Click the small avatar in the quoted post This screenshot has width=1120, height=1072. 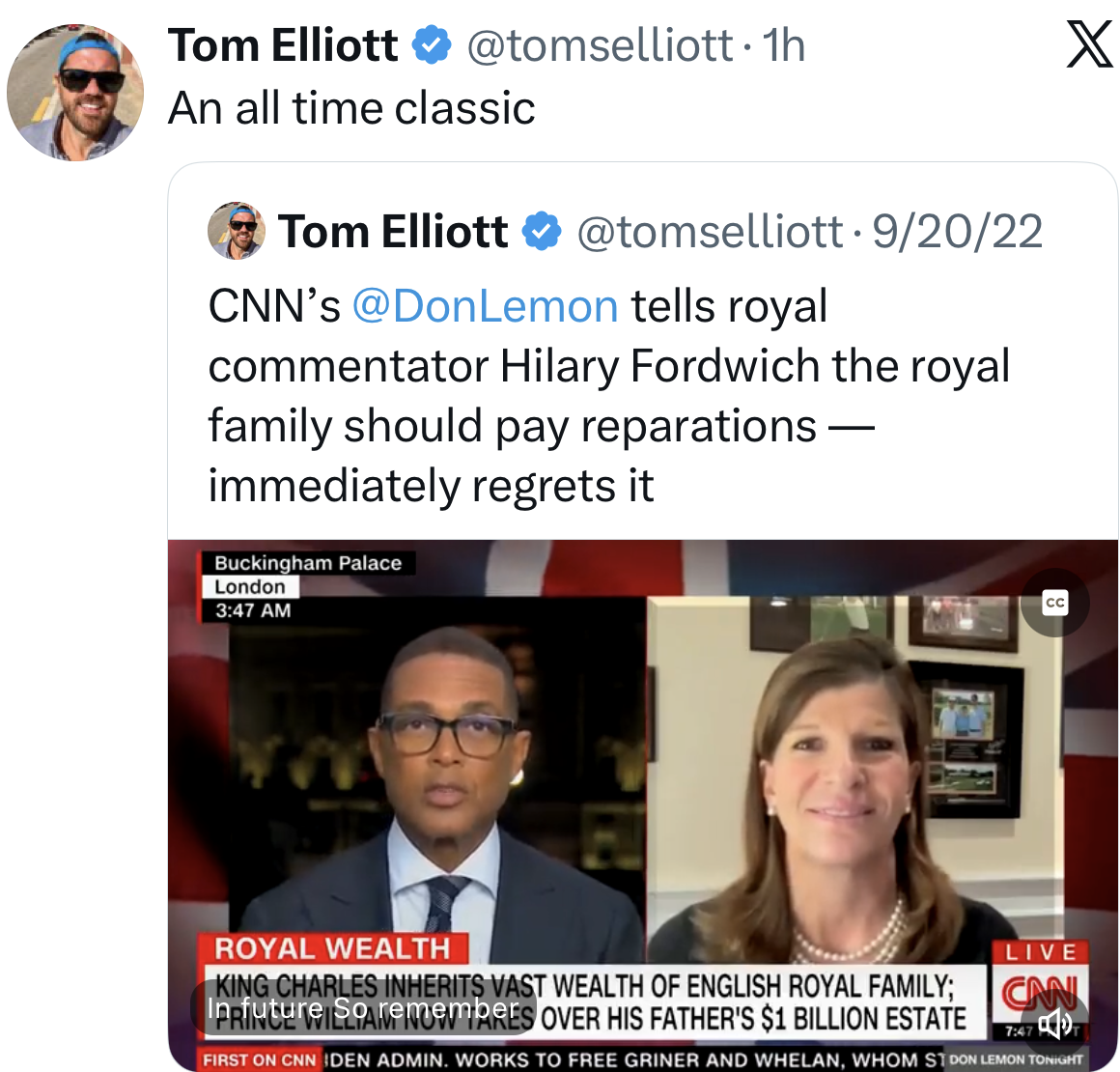click(x=237, y=232)
